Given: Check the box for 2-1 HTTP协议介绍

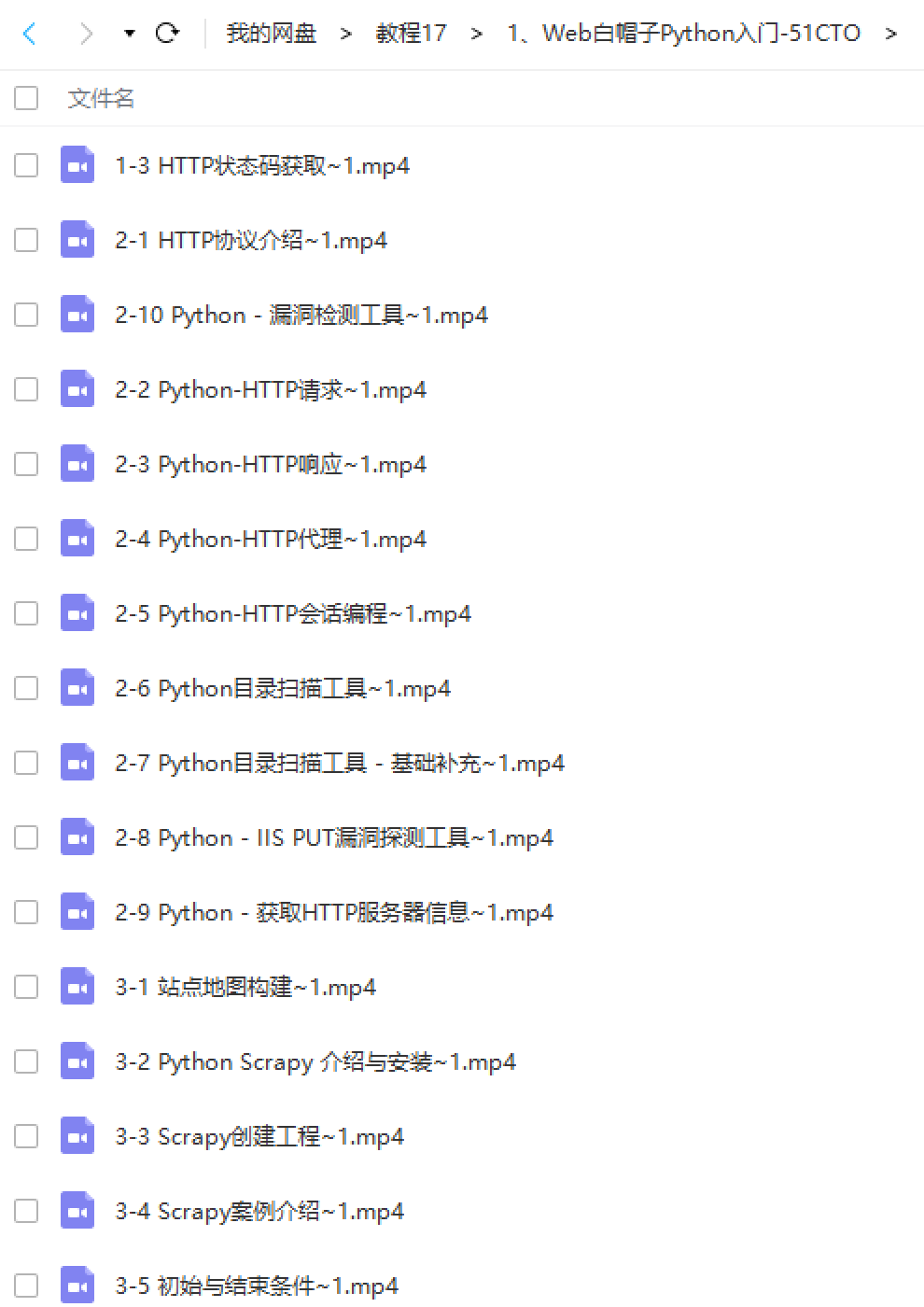Looking at the screenshot, I should click(x=26, y=240).
